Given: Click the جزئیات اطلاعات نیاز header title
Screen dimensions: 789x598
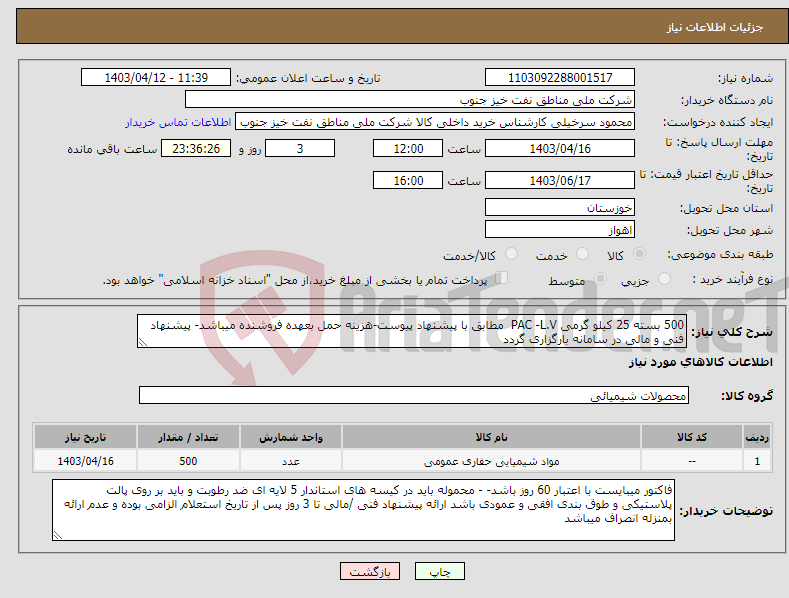Looking at the screenshot, I should pyautogui.click(x=715, y=27).
